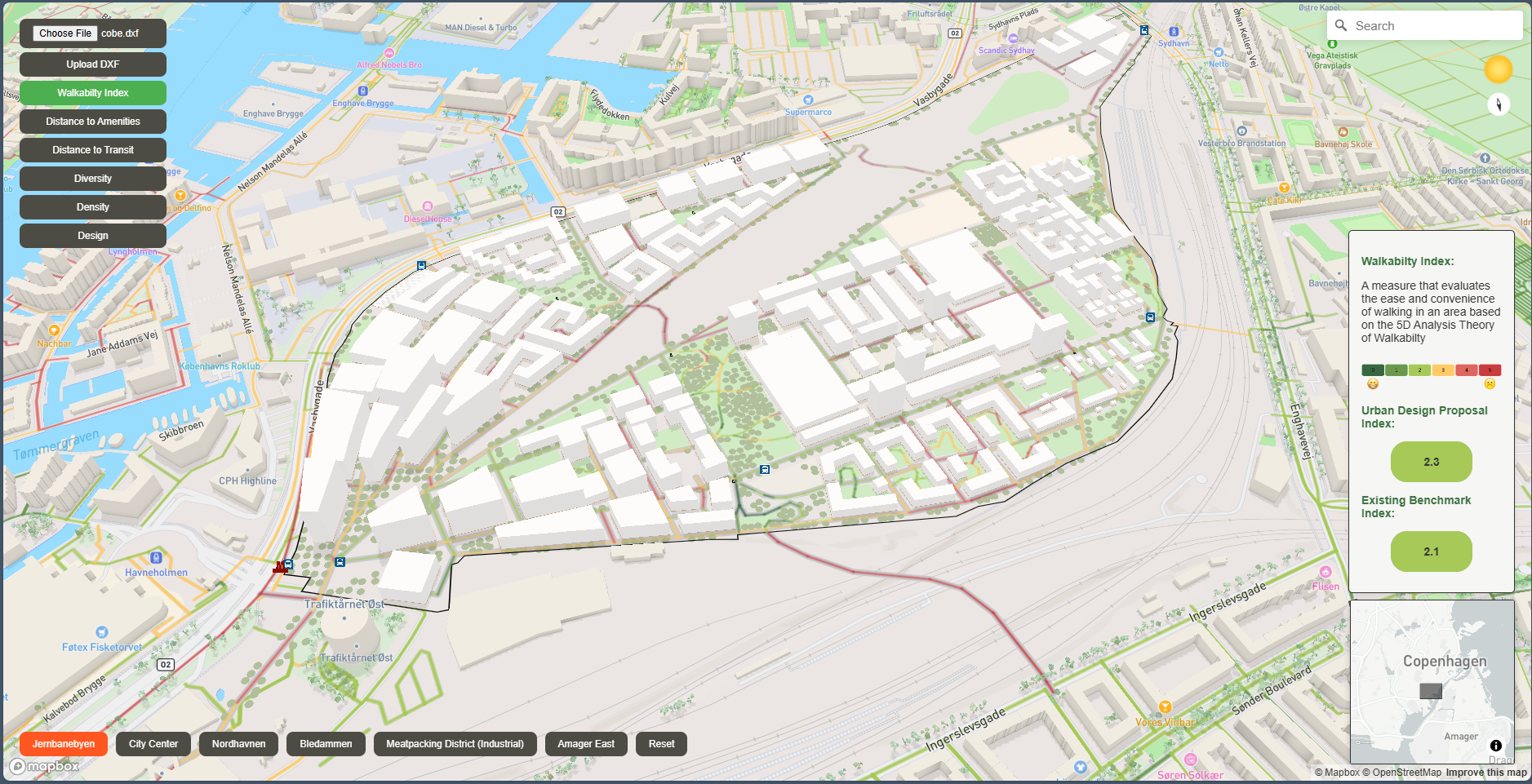Screen dimensions: 1532x784
Task: Enable the Design analysis mode
Action: point(92,235)
